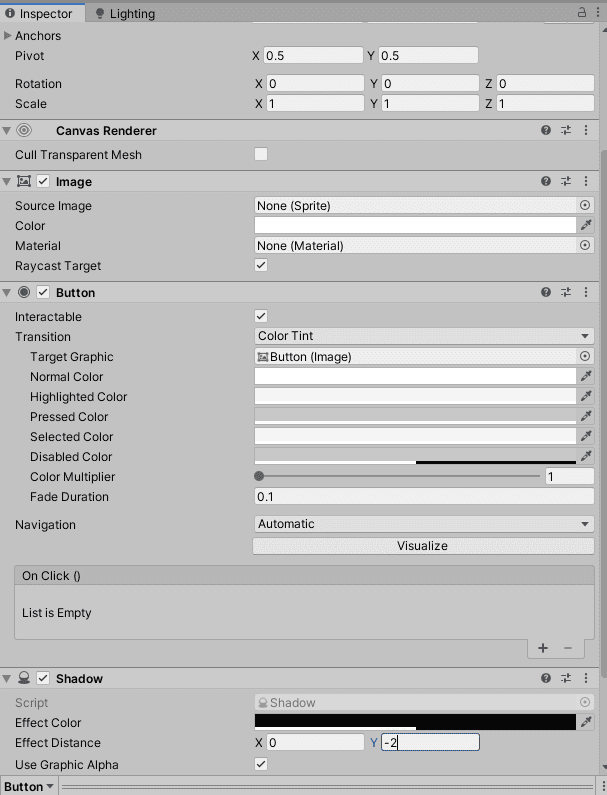This screenshot has width=607, height=795.
Task: Disable the Interactable checkbox
Action: click(261, 316)
